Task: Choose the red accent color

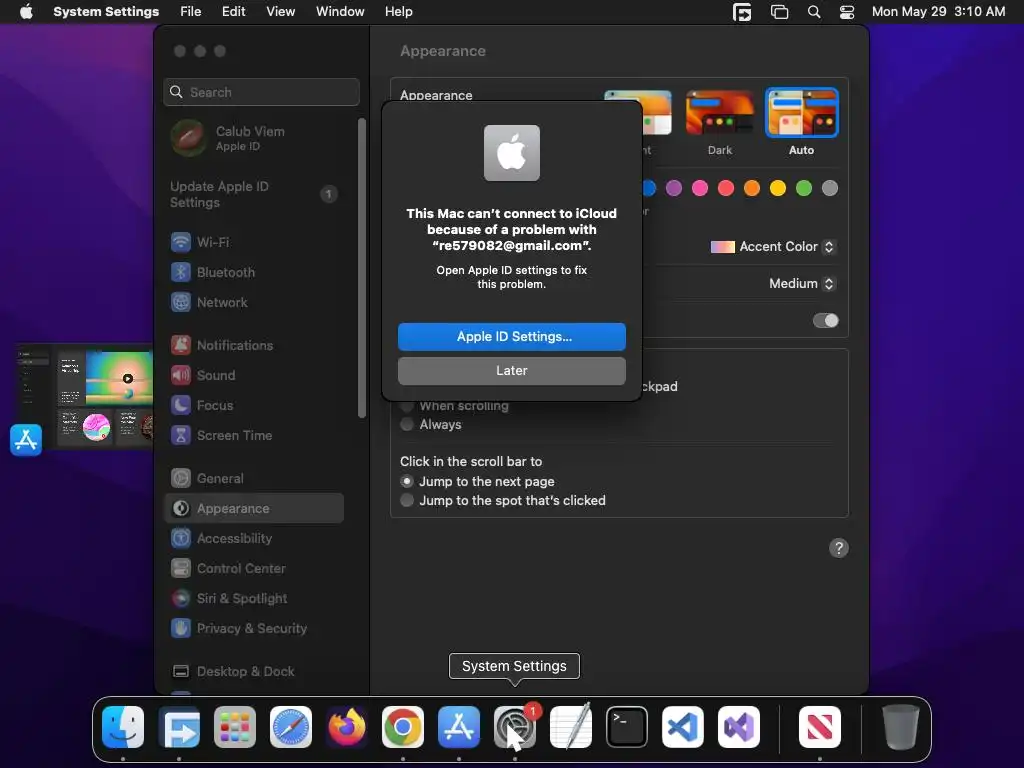Action: [726, 188]
